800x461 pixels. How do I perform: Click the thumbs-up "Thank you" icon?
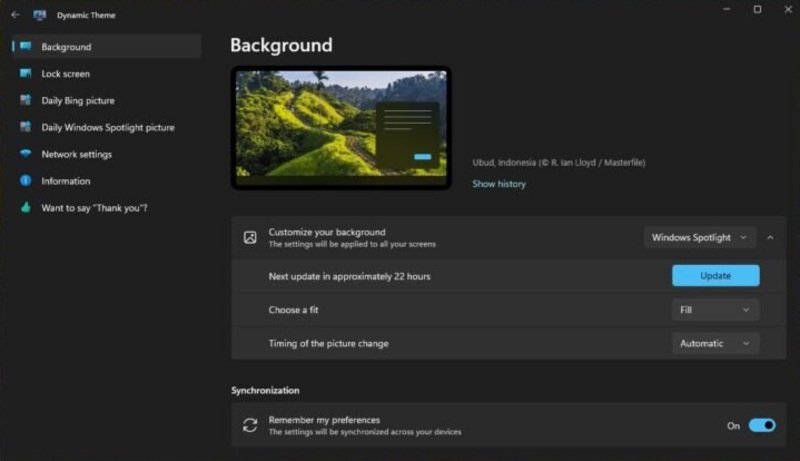[25, 208]
